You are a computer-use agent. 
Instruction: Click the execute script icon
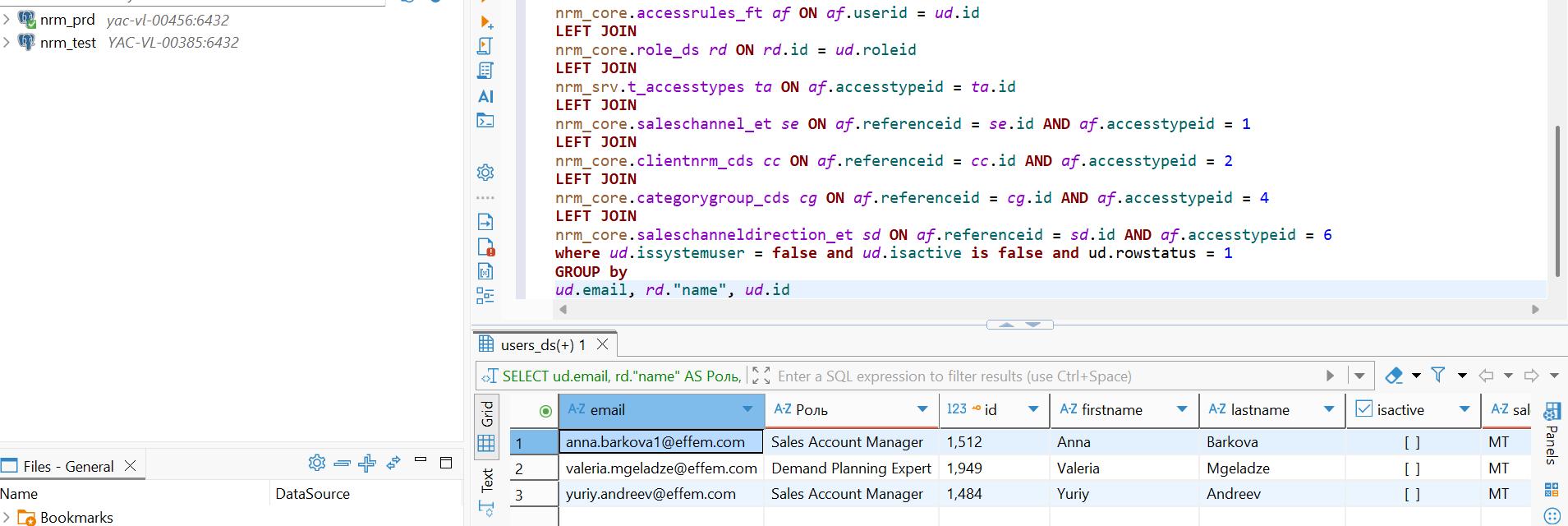(x=485, y=46)
